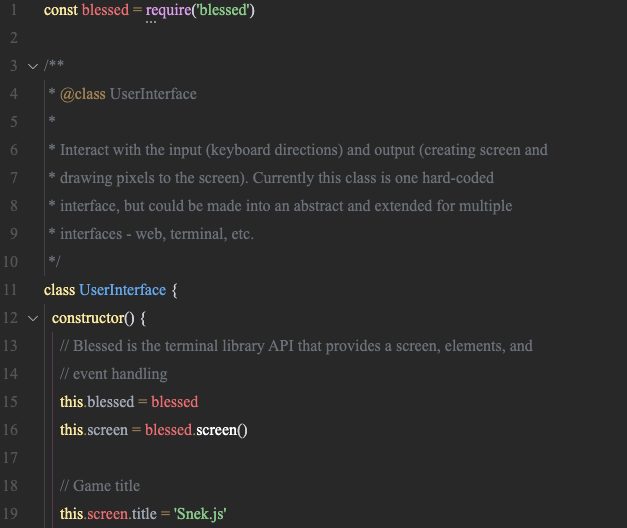Click the red blessed value on line 15
This screenshot has width=627, height=528.
pyautogui.click(x=175, y=402)
